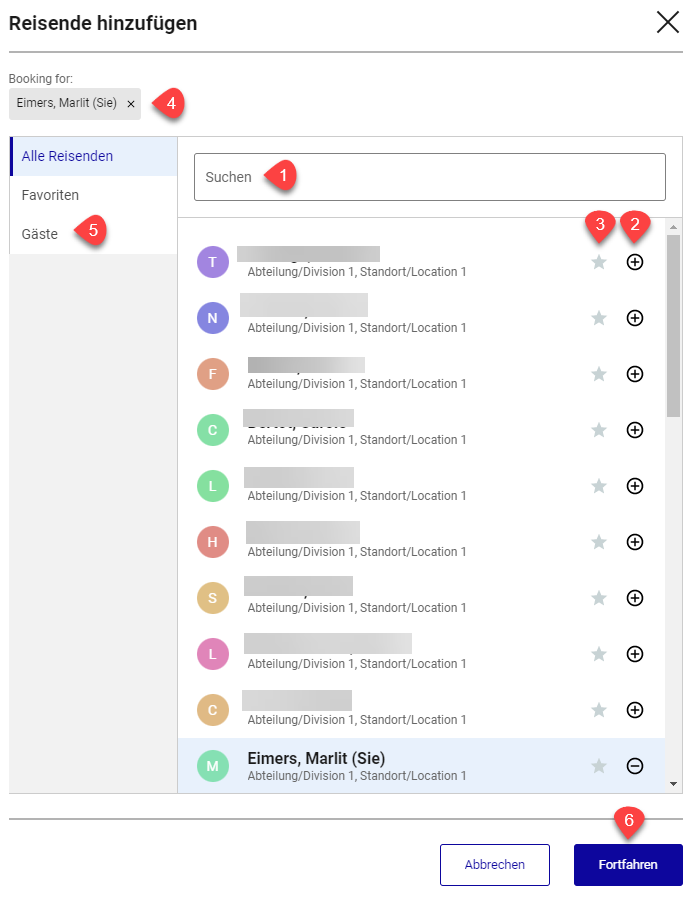Add the traveler with tan C avatar
686x897 pixels.
point(635,710)
